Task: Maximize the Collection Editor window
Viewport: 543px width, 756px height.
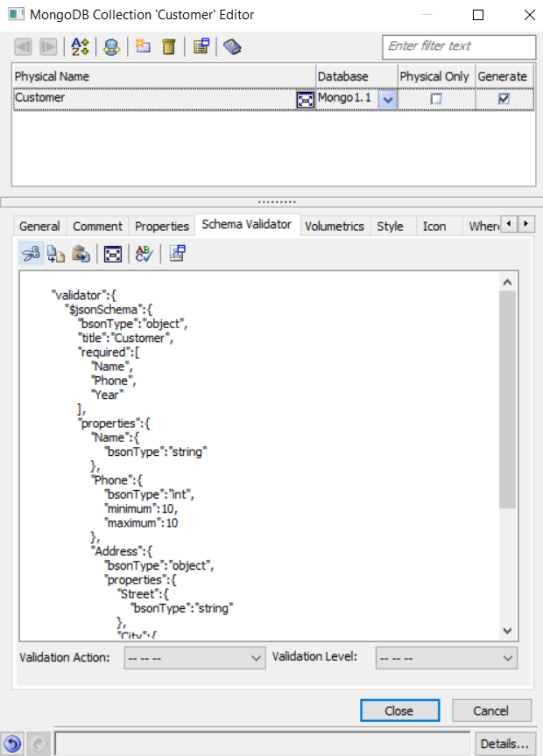Action: [478, 15]
